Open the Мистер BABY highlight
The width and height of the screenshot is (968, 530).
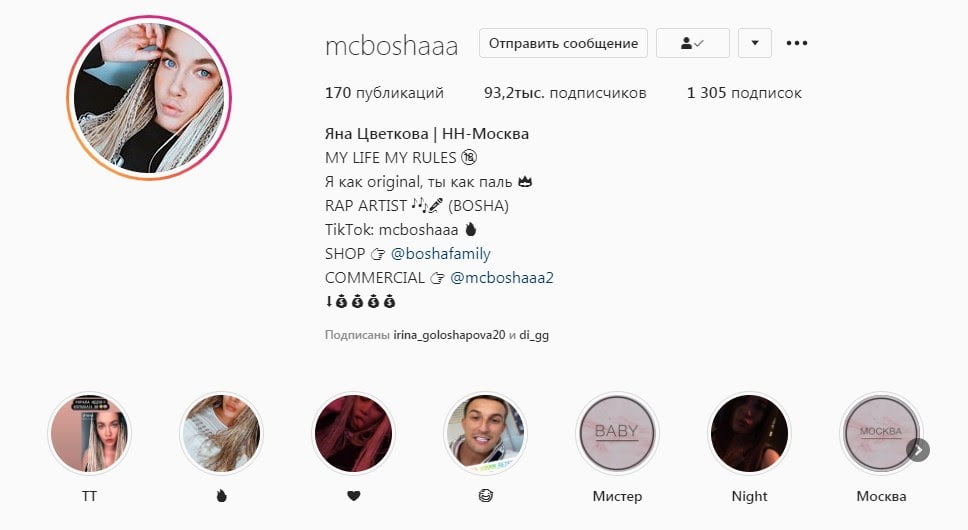pos(617,433)
